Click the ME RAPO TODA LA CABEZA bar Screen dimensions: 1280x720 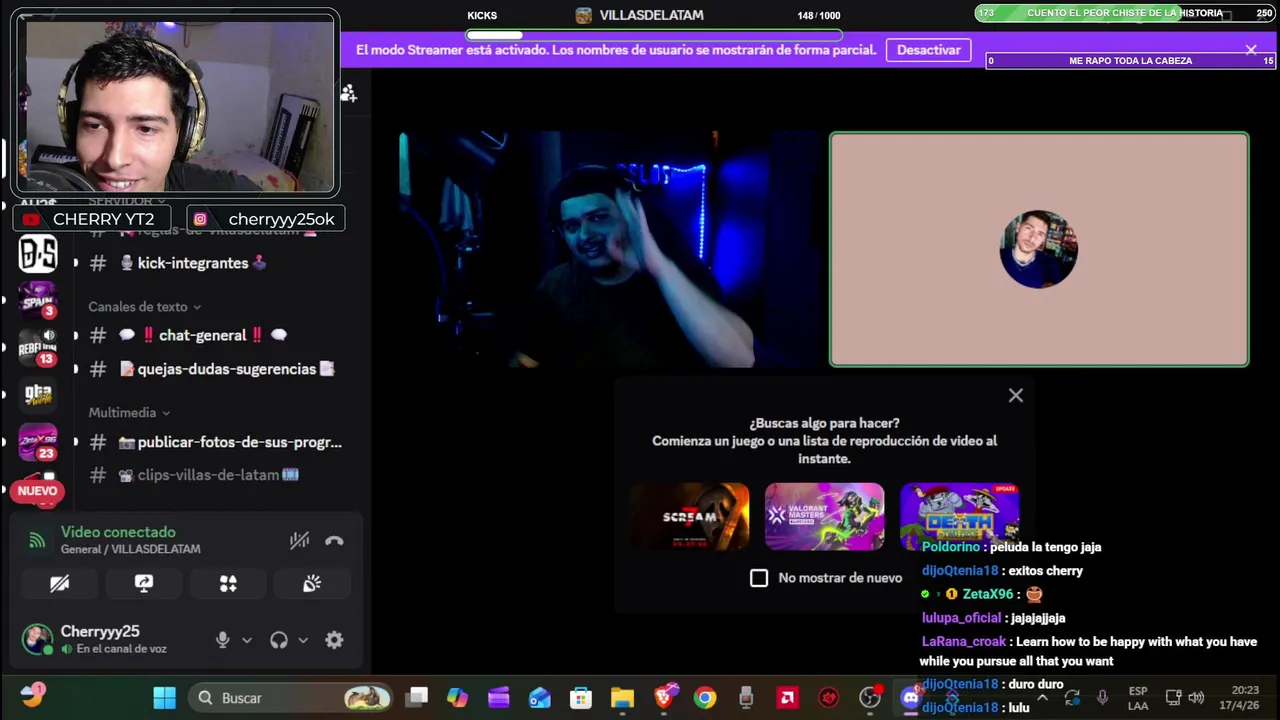pos(1130,61)
